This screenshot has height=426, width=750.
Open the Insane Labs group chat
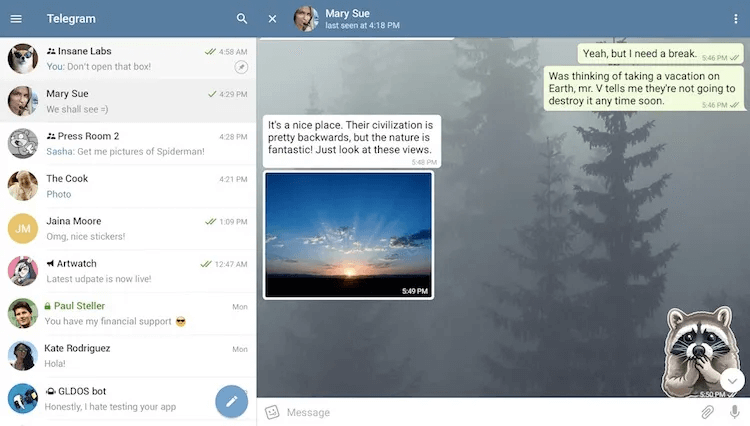(128, 58)
